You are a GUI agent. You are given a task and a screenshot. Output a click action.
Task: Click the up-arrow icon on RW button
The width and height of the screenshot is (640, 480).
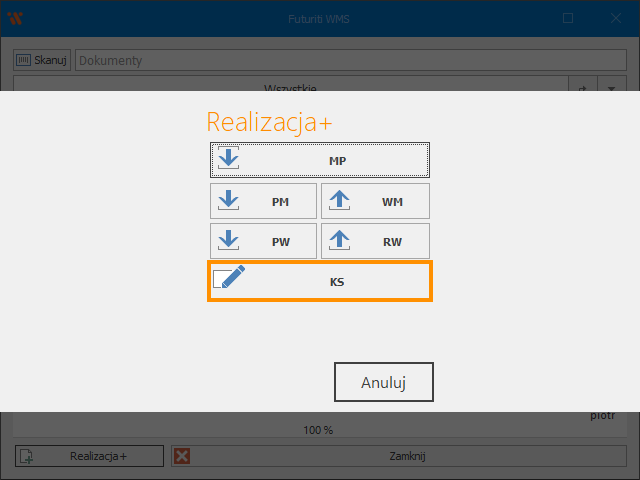(340, 240)
